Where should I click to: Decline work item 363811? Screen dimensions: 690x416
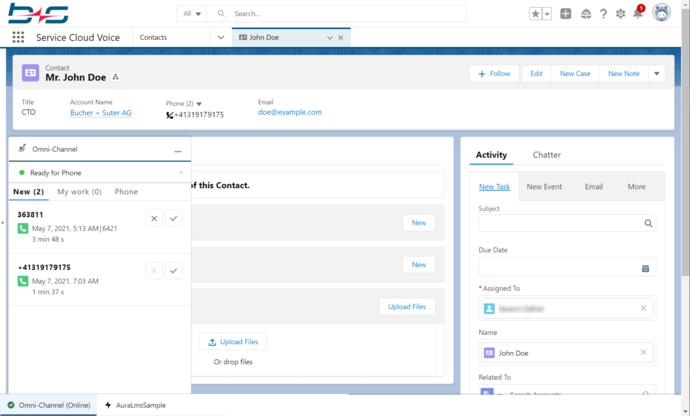(x=154, y=218)
